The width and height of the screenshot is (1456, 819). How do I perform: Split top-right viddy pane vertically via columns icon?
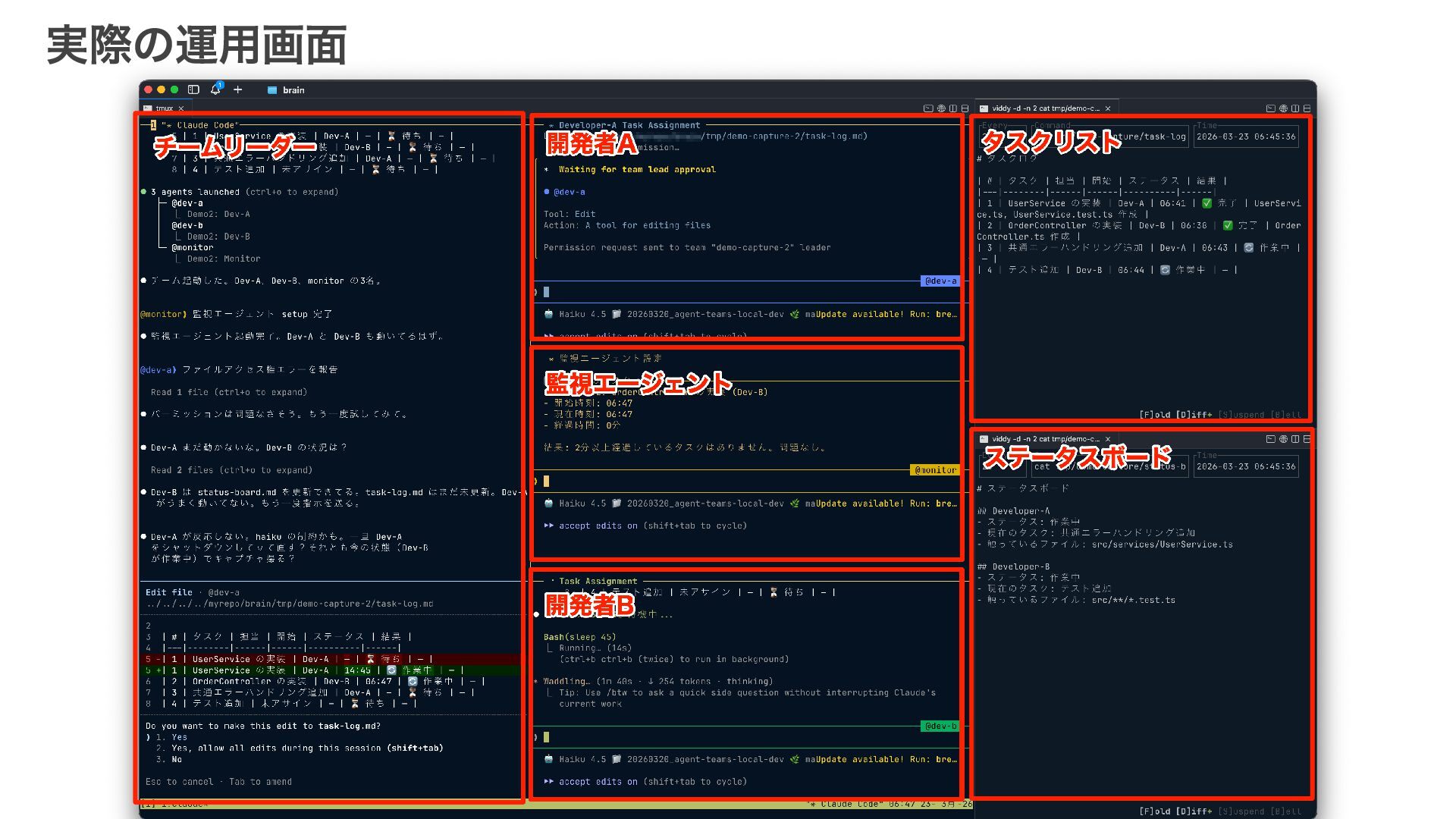click(1295, 108)
